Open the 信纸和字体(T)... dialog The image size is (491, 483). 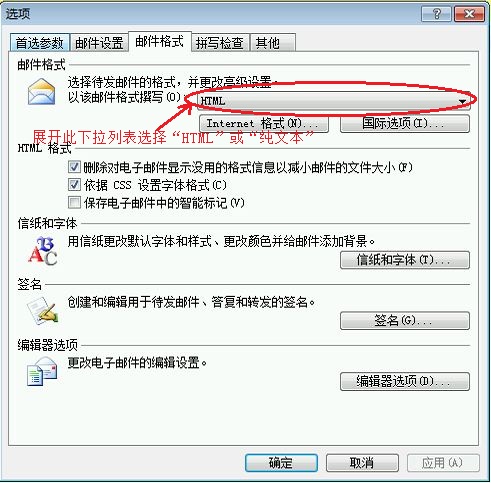click(x=405, y=260)
